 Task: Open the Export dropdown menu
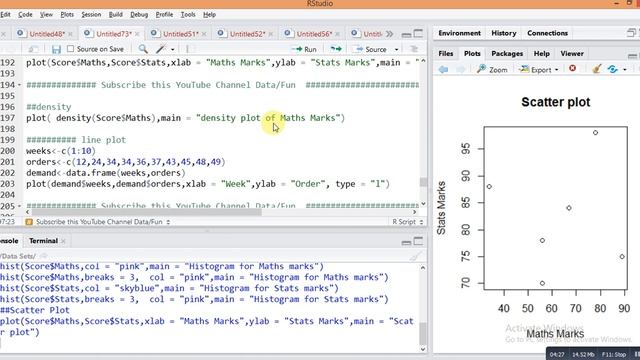click(x=557, y=70)
